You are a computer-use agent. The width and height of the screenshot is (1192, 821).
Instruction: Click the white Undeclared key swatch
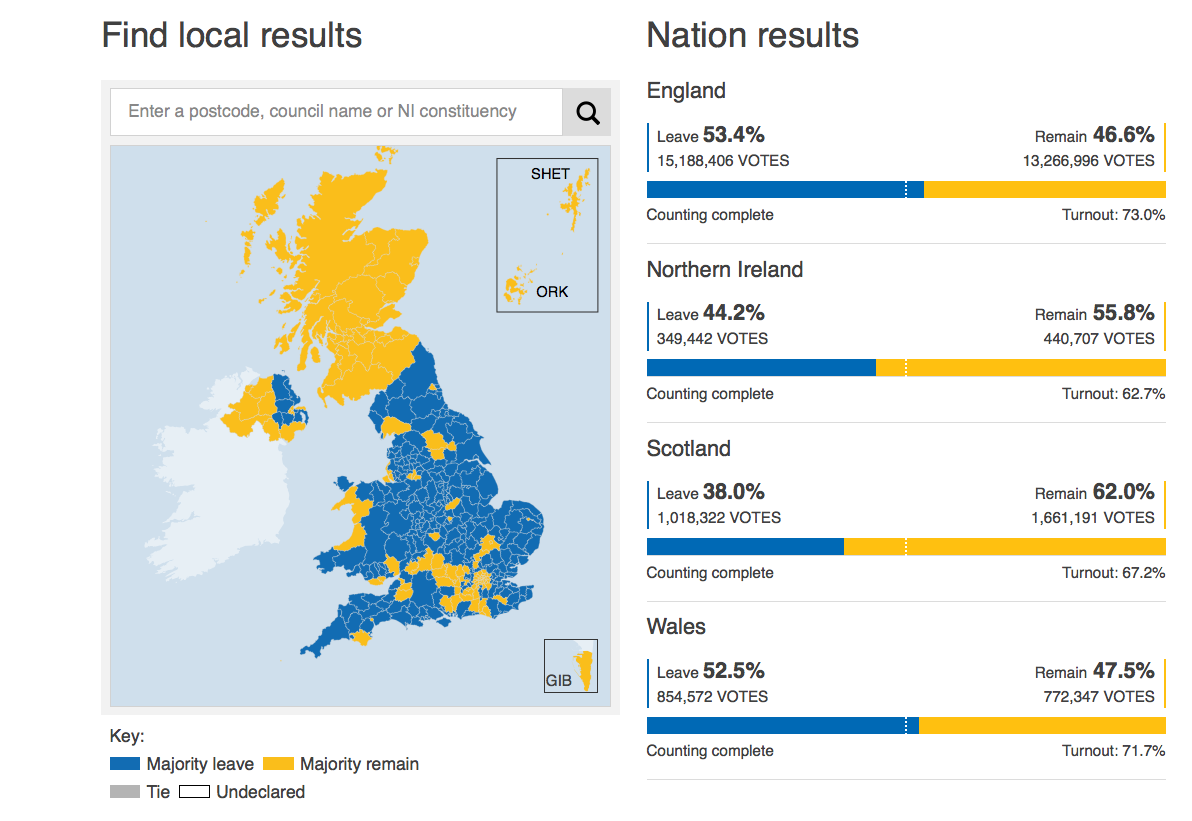coord(194,792)
